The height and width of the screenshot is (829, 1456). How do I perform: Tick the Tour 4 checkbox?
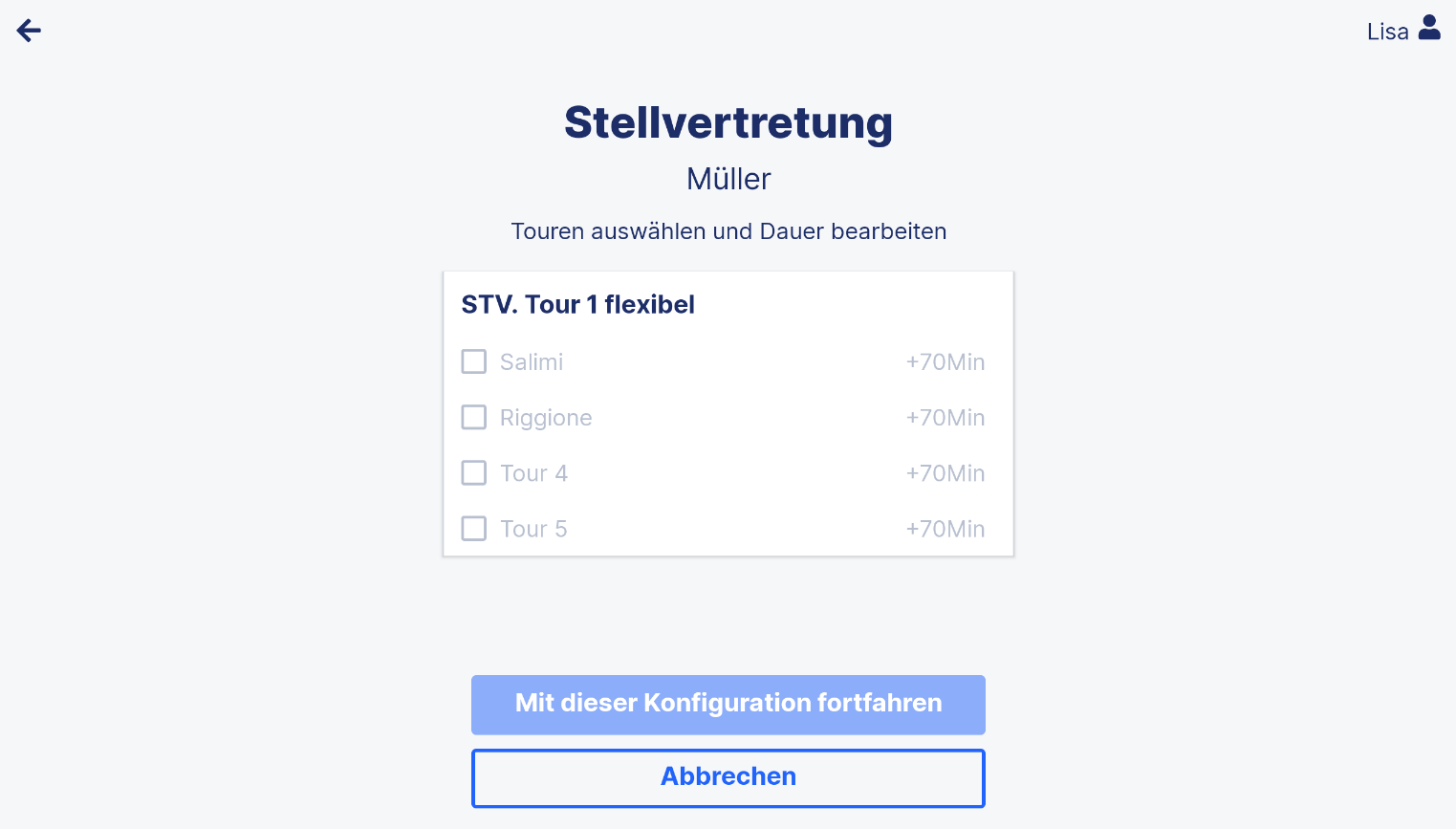pos(474,472)
